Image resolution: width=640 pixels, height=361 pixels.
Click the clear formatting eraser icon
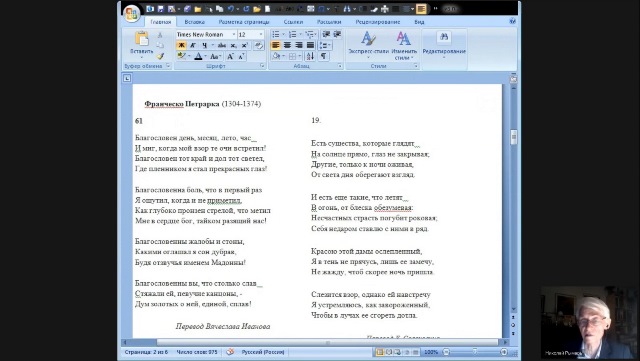[259, 45]
